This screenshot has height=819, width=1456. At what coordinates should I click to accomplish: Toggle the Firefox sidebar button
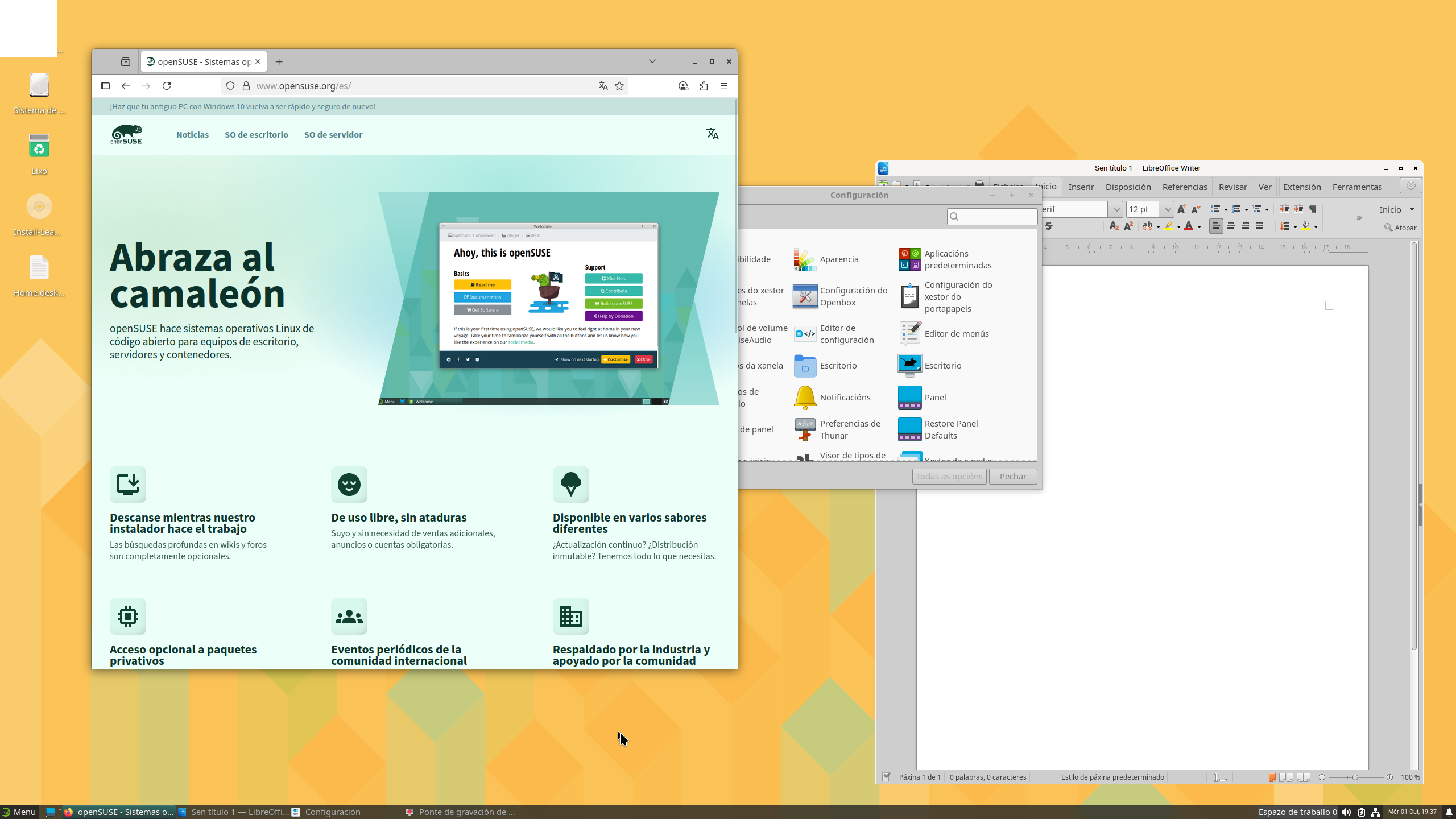tap(105, 86)
